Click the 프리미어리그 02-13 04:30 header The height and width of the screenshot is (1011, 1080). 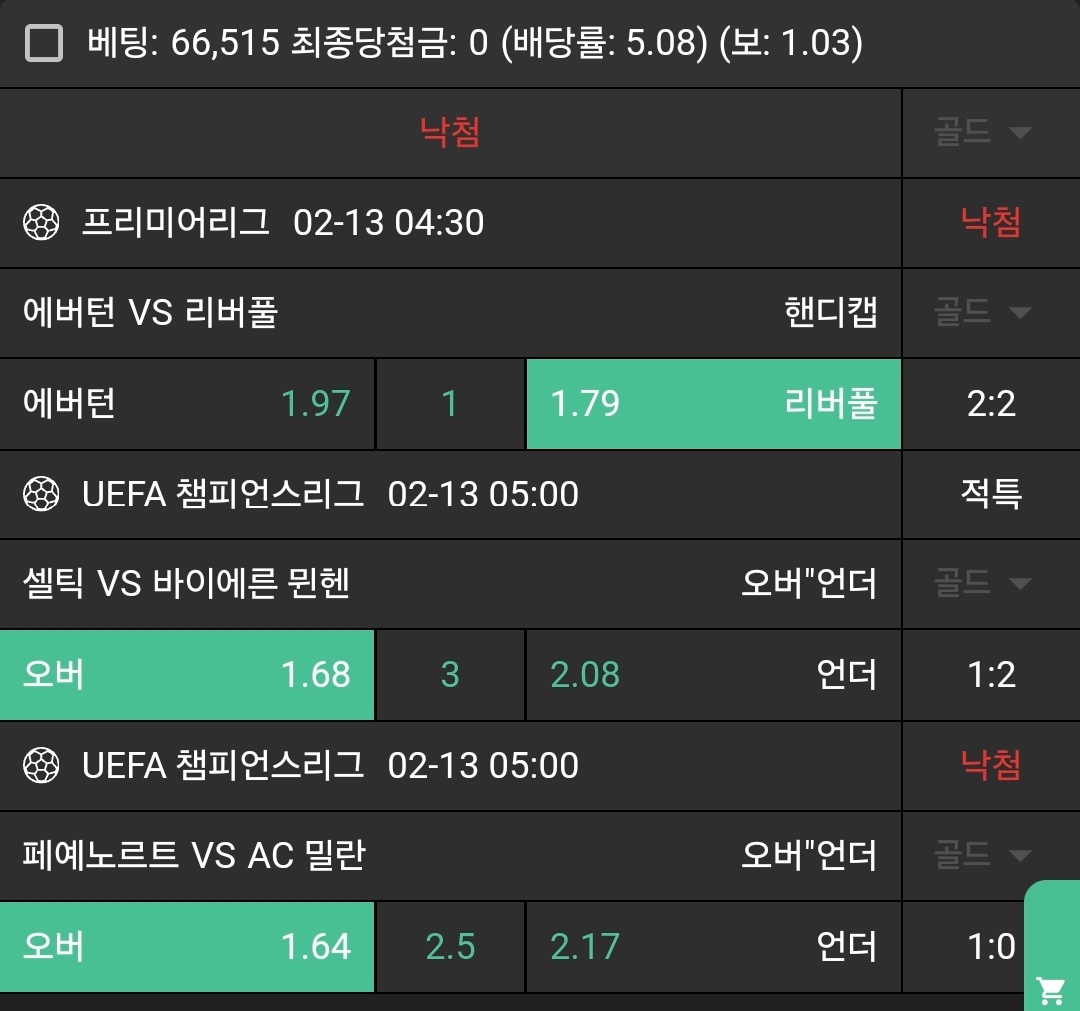[283, 222]
